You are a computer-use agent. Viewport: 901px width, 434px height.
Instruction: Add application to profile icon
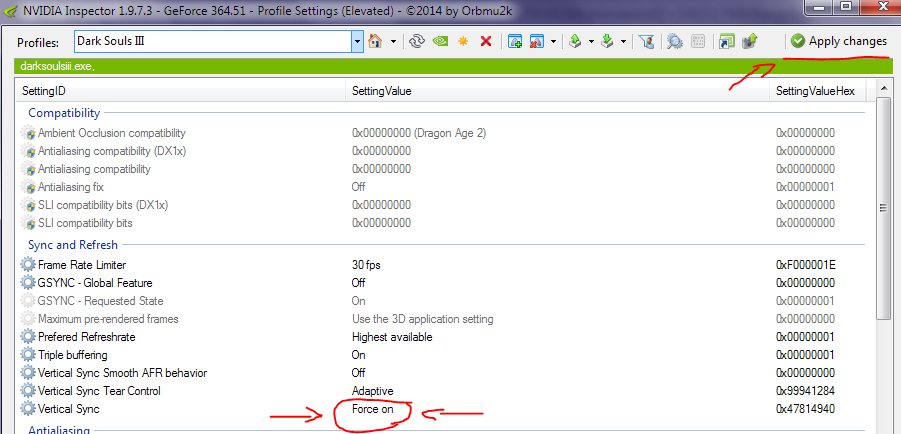click(x=515, y=41)
